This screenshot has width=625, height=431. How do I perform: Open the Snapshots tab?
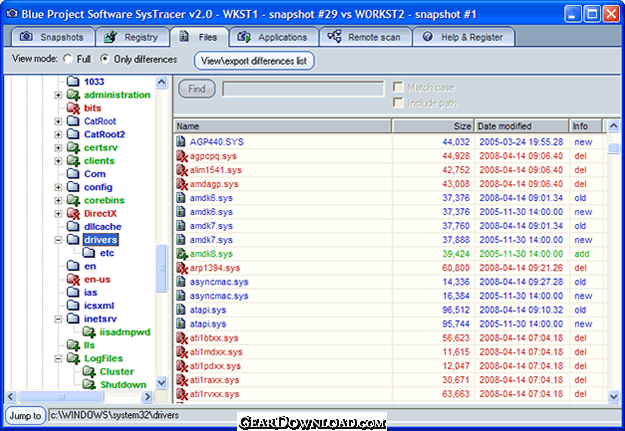(x=53, y=37)
